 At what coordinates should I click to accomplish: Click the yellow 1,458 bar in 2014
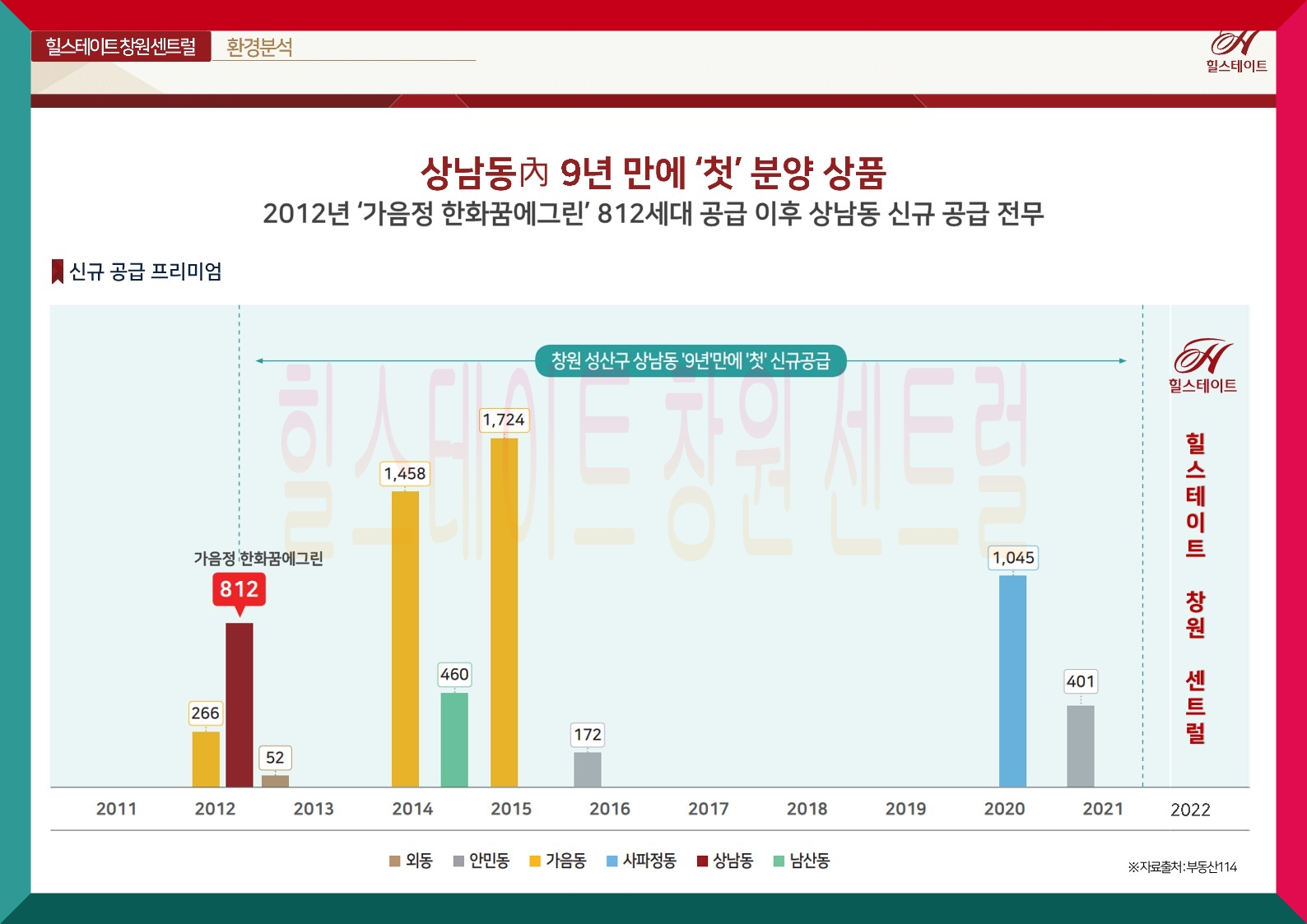tap(405, 639)
